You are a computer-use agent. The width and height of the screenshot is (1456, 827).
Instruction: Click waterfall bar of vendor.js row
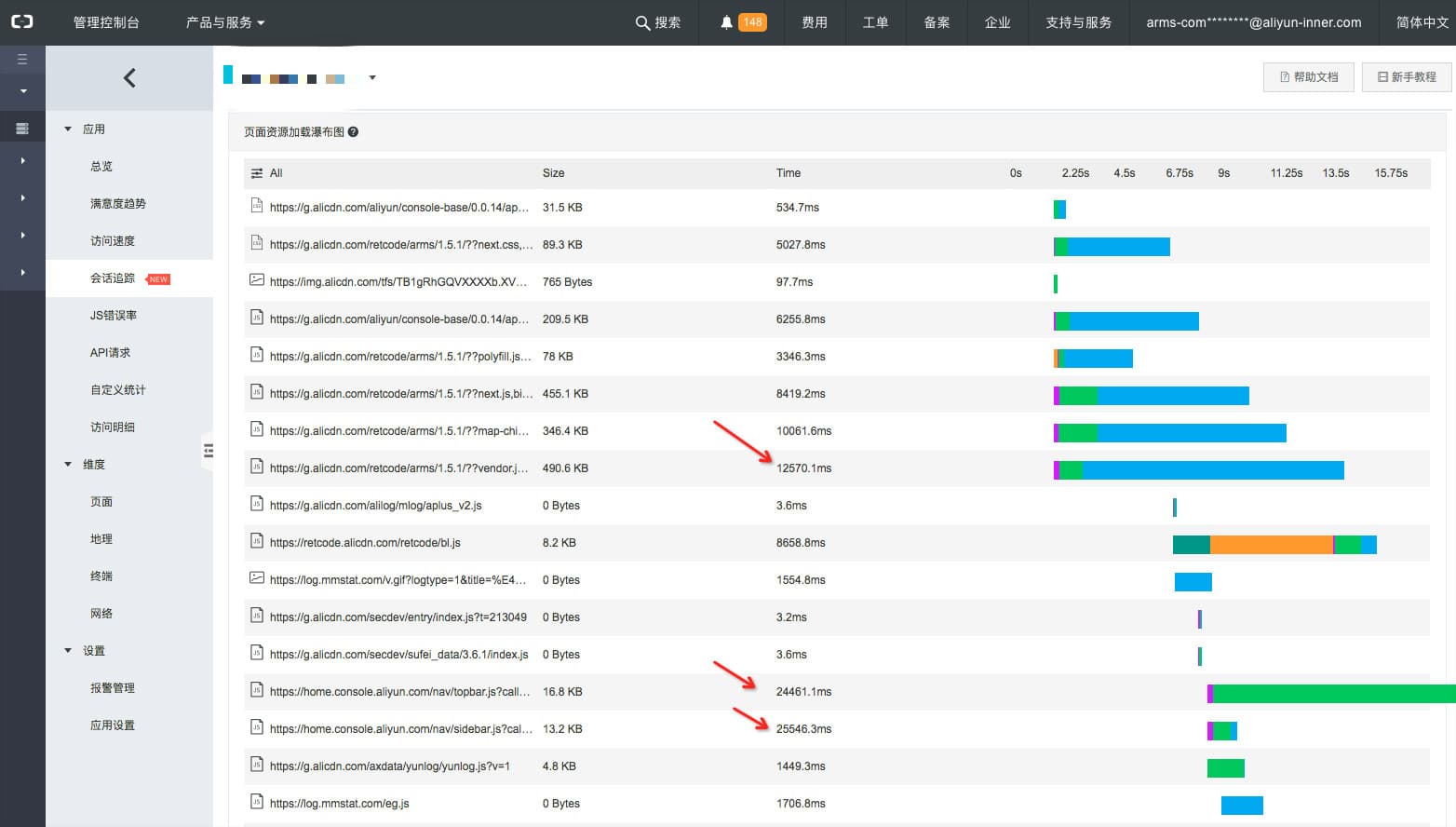coord(1199,470)
